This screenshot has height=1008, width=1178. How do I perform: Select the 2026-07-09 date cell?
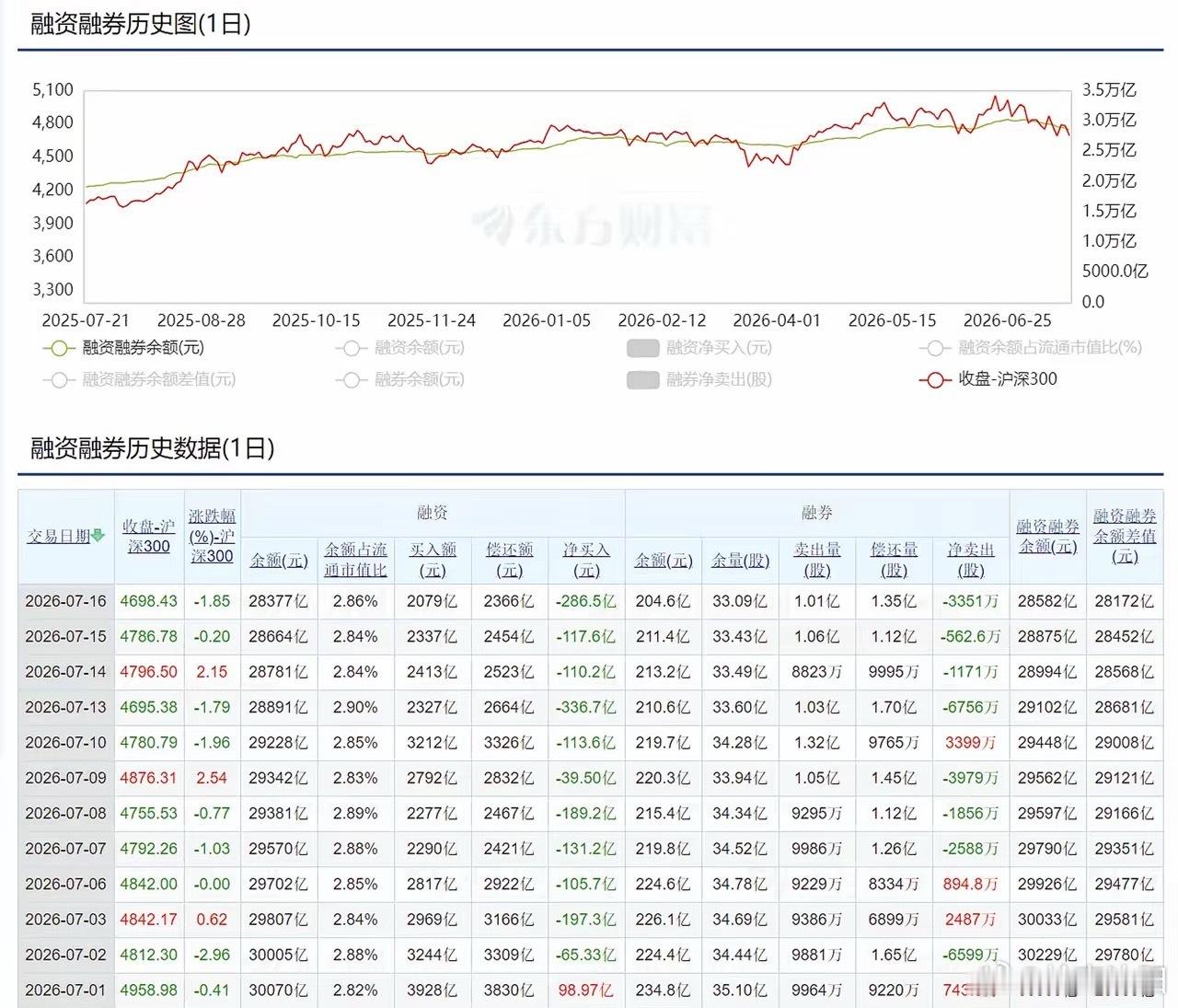tap(65, 779)
